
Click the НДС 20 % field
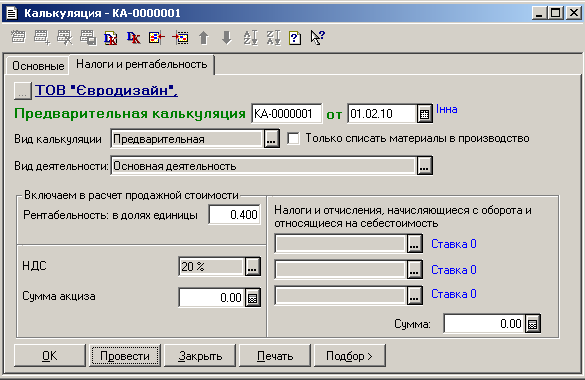pyautogui.click(x=212, y=267)
